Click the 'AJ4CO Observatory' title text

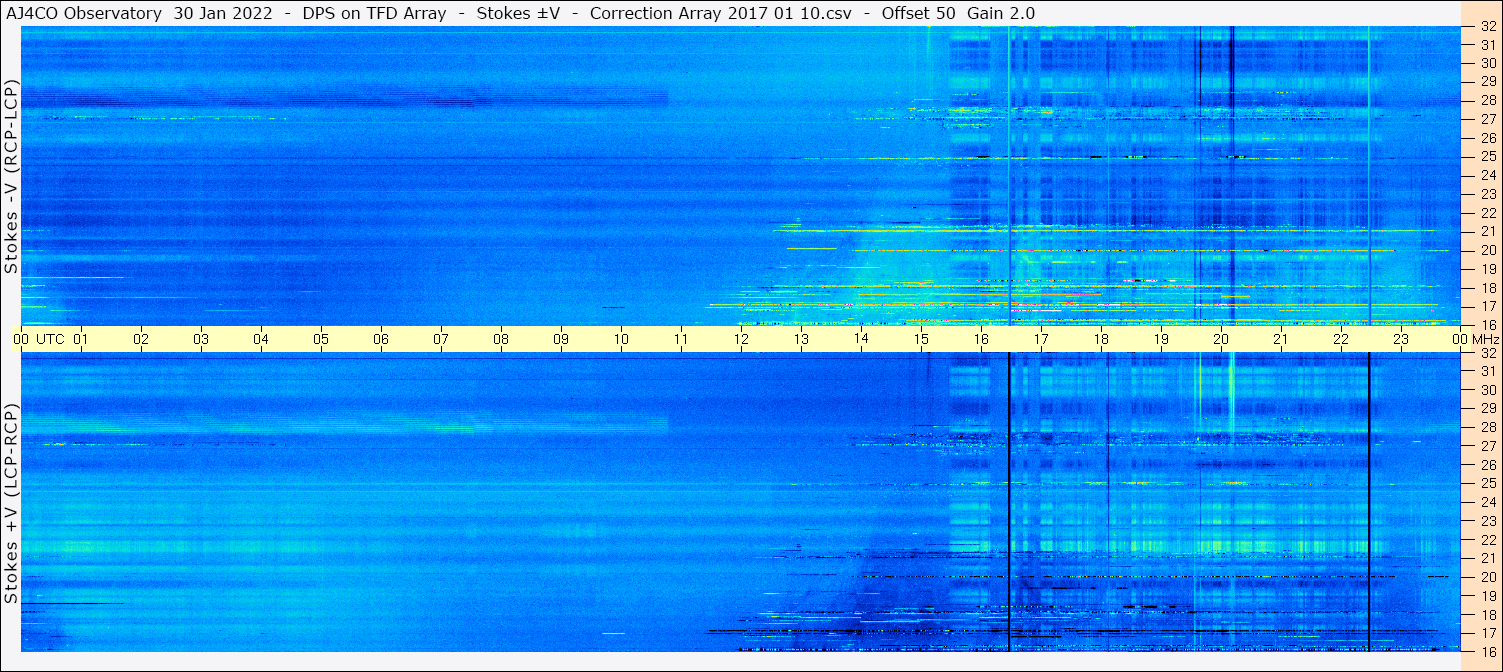pyautogui.click(x=86, y=13)
